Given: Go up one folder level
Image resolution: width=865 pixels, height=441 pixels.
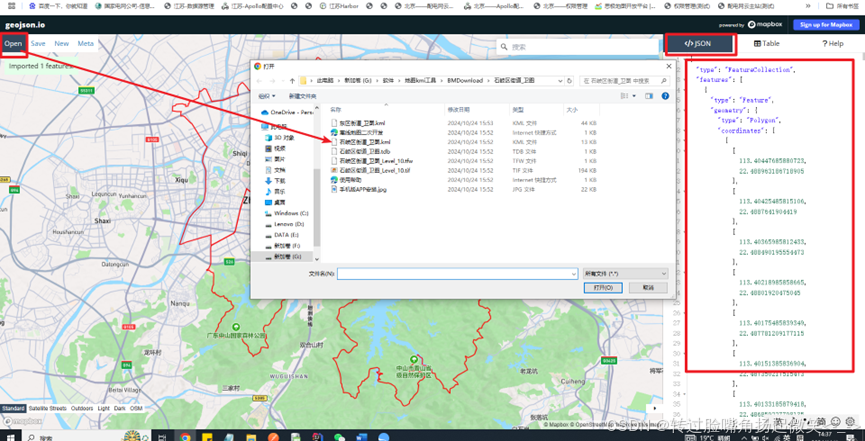Looking at the screenshot, I should click(x=292, y=81).
